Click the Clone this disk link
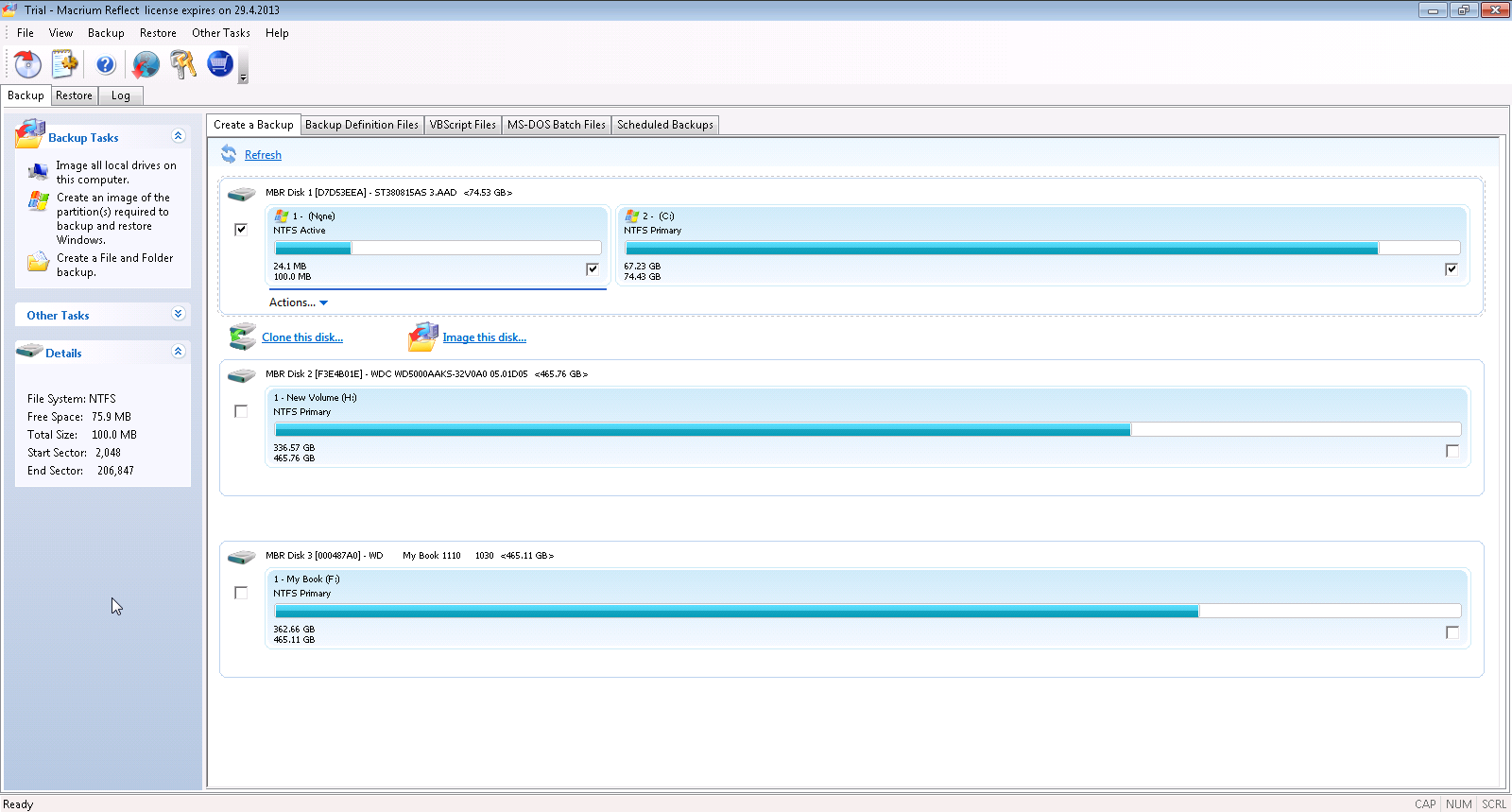This screenshot has width=1512, height=812. tap(302, 337)
